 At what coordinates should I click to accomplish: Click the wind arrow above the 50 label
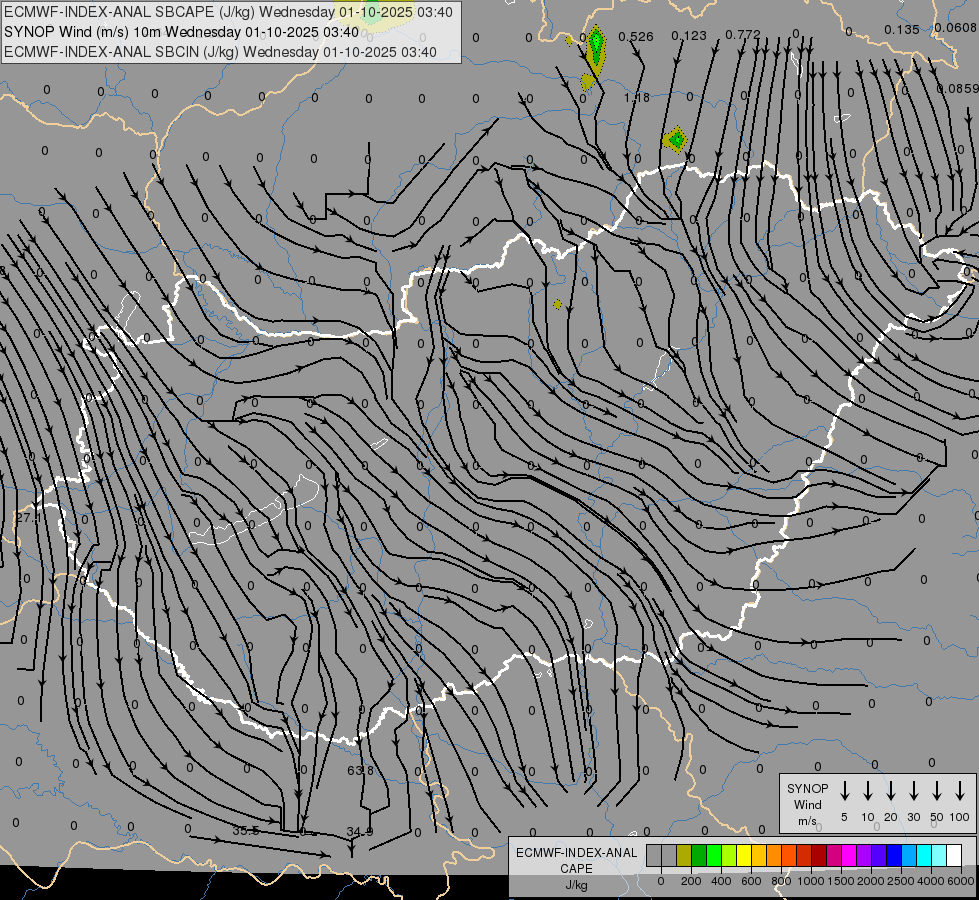point(937,791)
